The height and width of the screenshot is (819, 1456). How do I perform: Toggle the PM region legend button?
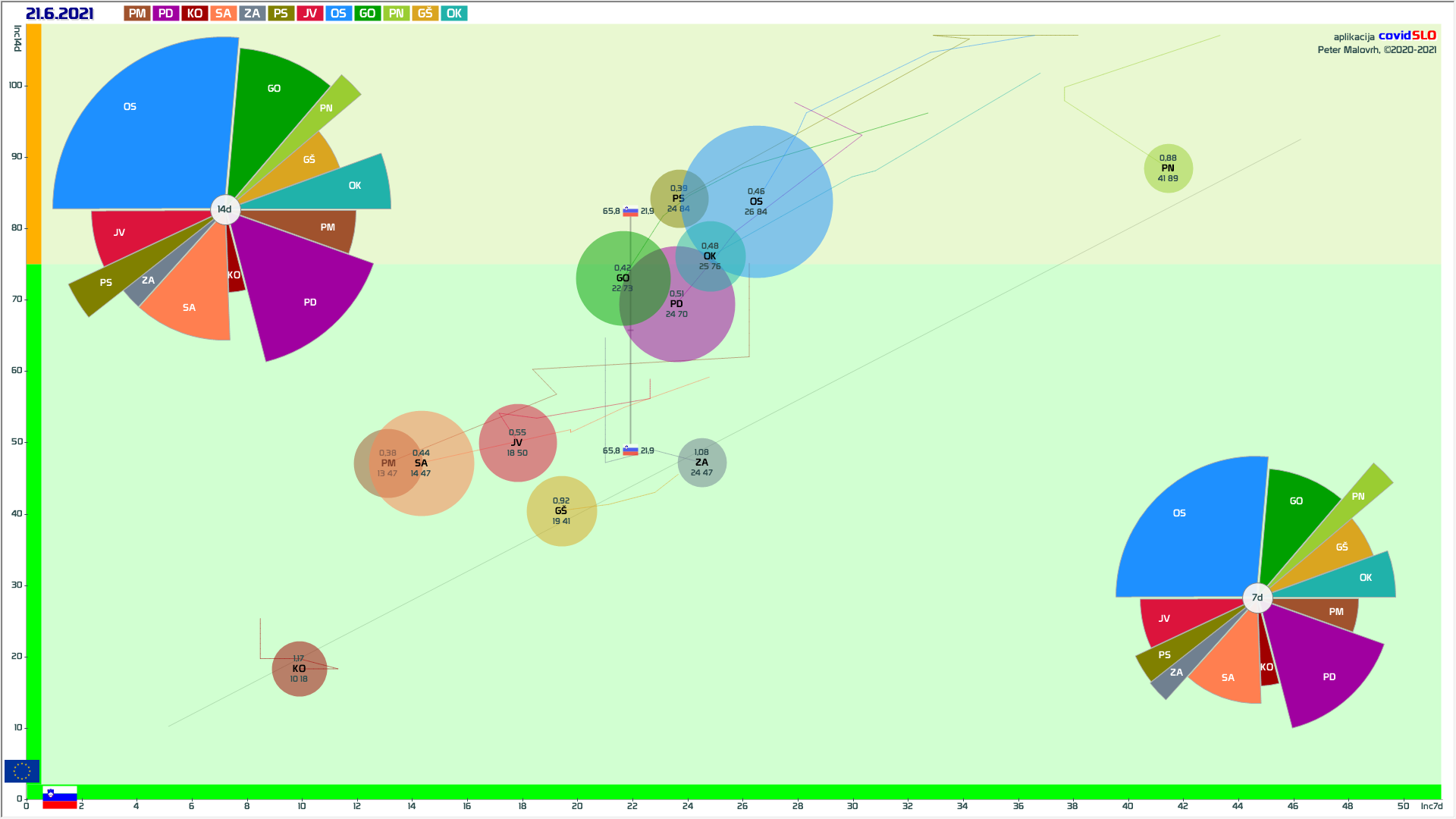136,14
